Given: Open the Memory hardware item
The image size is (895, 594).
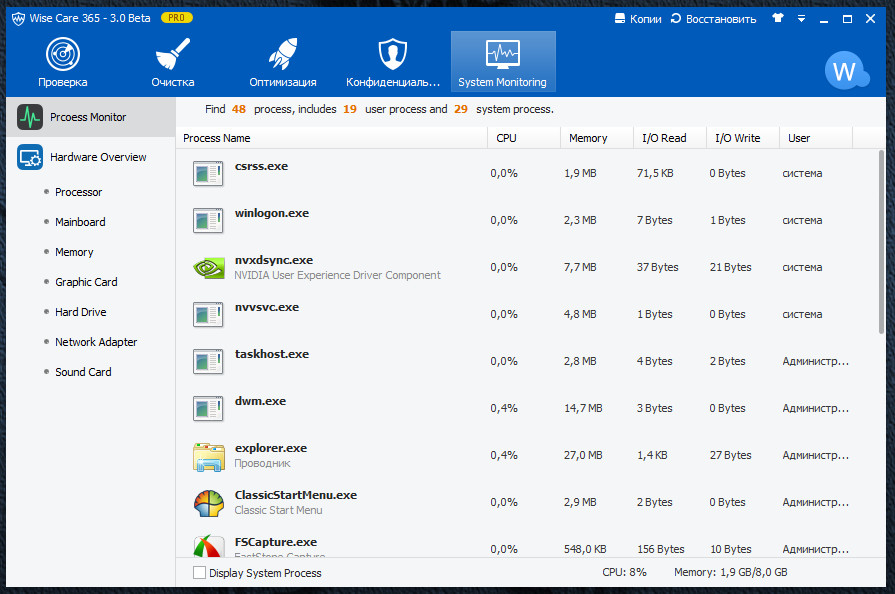Looking at the screenshot, I should tap(74, 252).
